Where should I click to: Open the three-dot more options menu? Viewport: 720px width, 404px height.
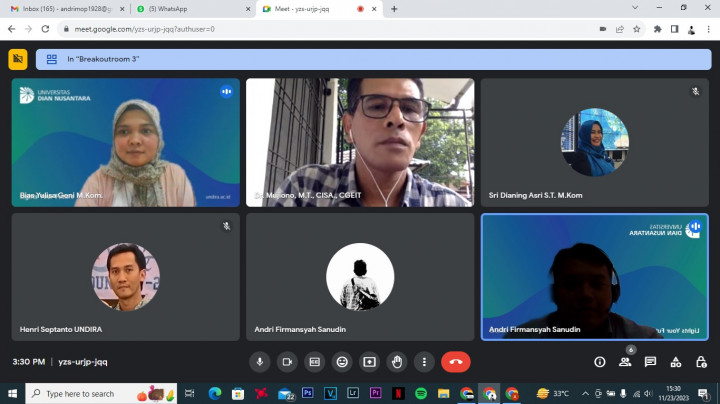point(424,361)
